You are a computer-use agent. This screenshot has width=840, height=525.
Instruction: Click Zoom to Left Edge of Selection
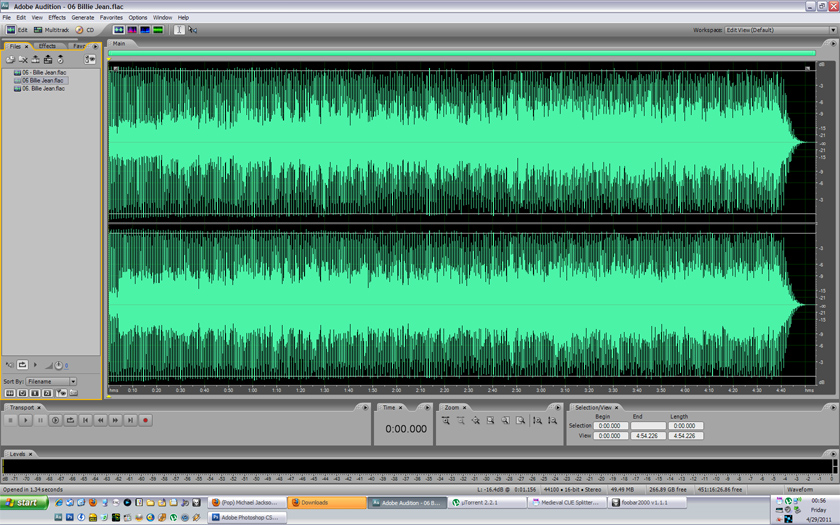(506, 421)
